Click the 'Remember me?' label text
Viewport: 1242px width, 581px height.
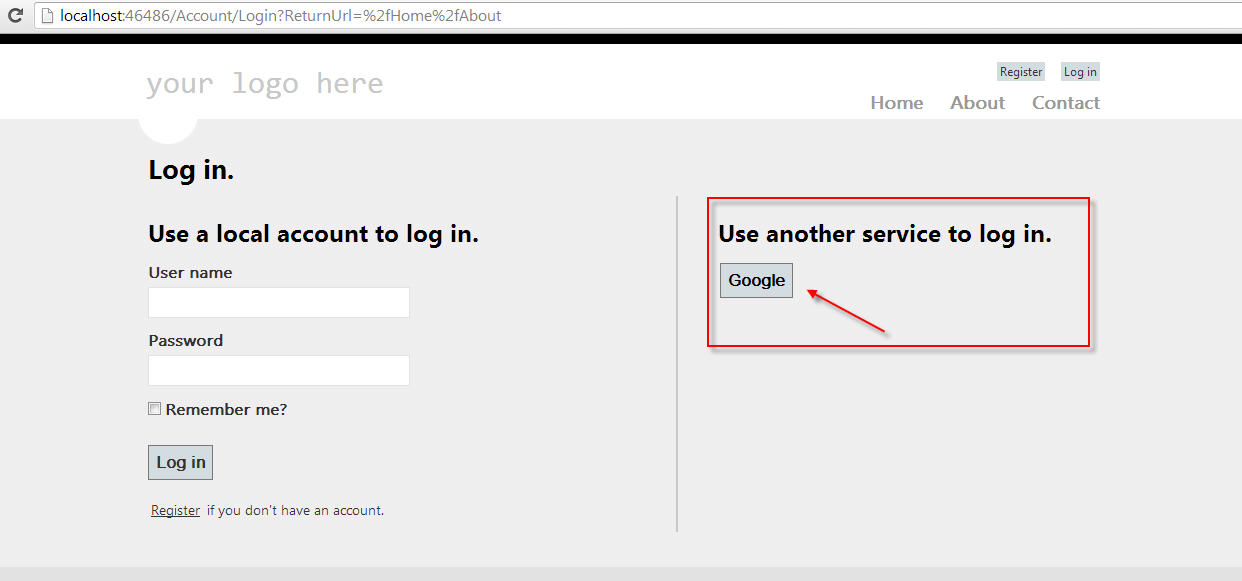tap(226, 409)
